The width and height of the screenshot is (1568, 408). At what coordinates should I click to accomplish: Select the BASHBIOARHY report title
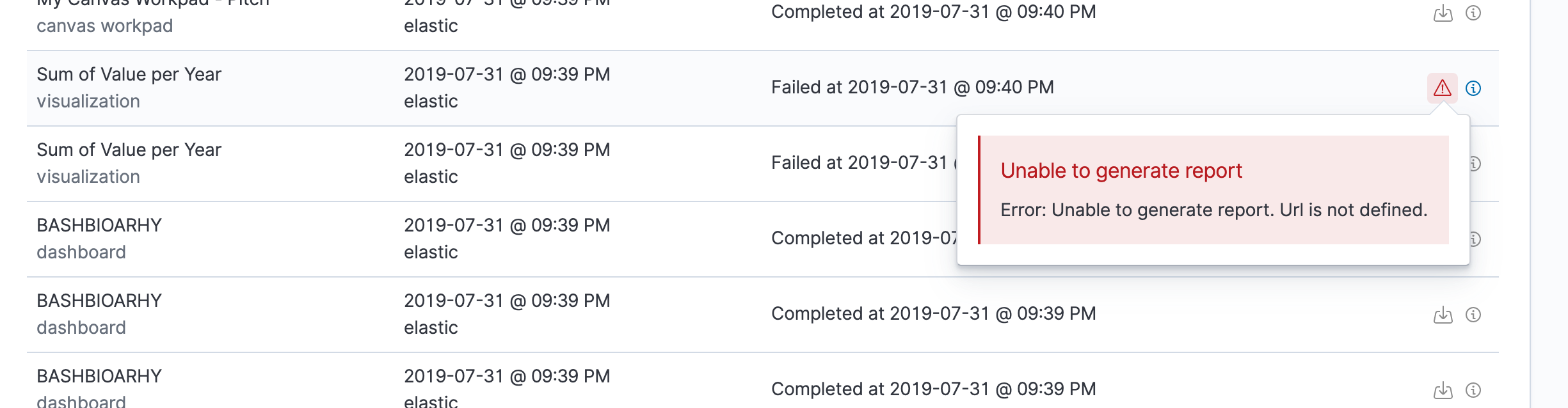pyautogui.click(x=100, y=225)
